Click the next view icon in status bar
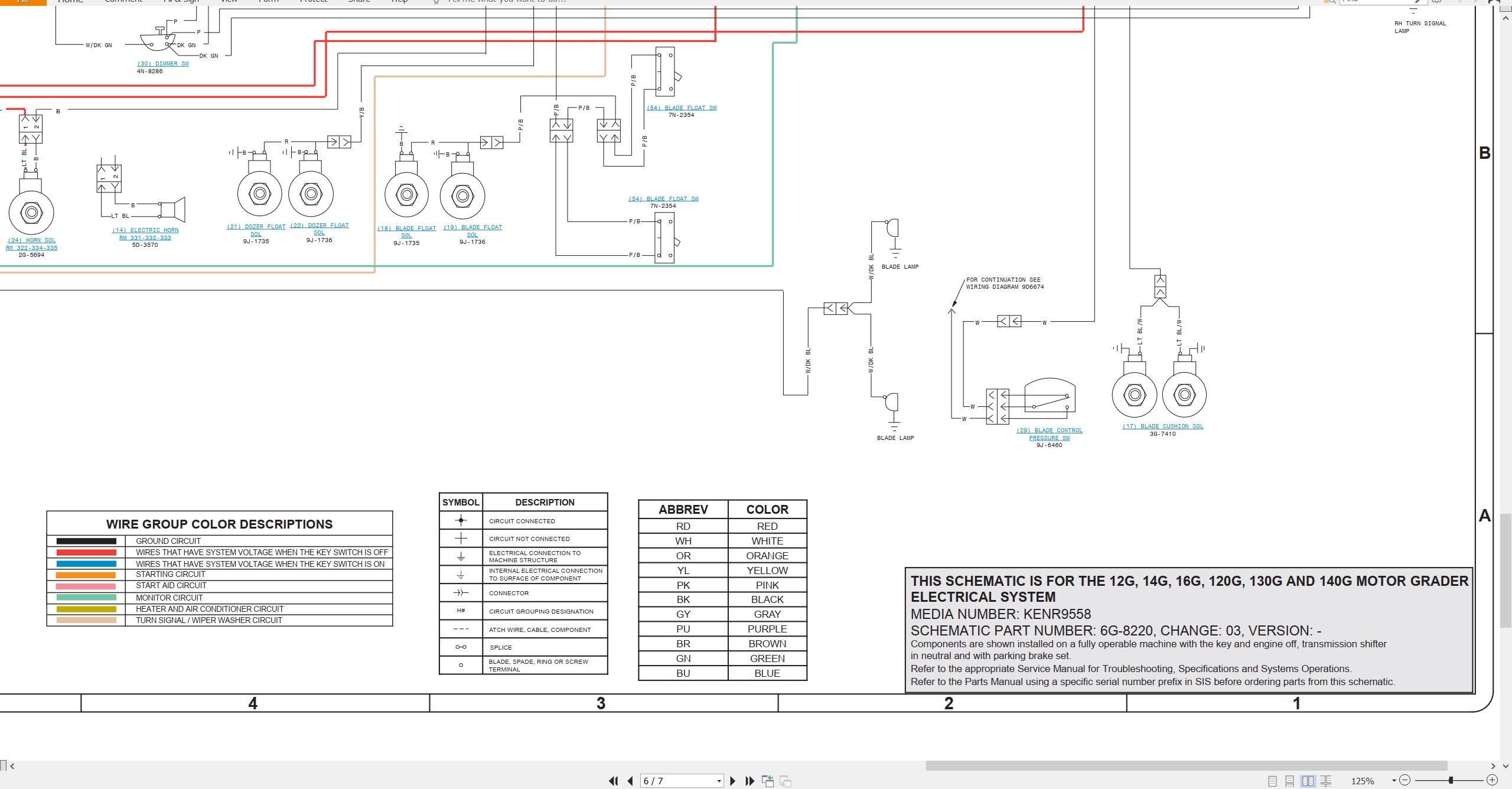 click(x=786, y=781)
